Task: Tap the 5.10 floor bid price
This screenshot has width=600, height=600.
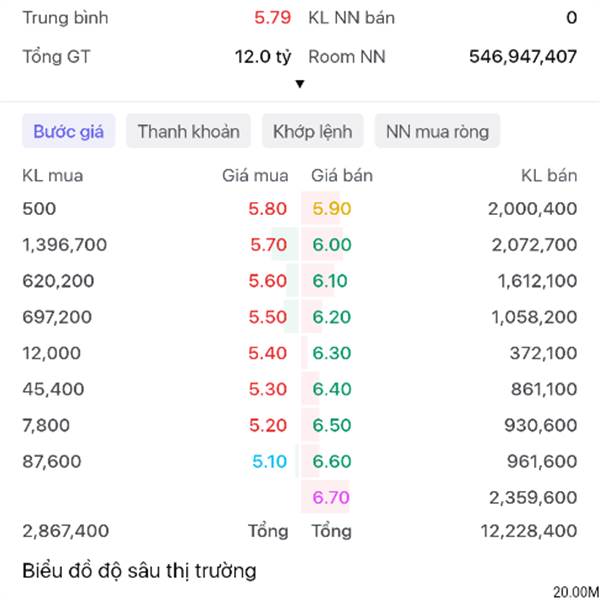Action: click(268, 461)
